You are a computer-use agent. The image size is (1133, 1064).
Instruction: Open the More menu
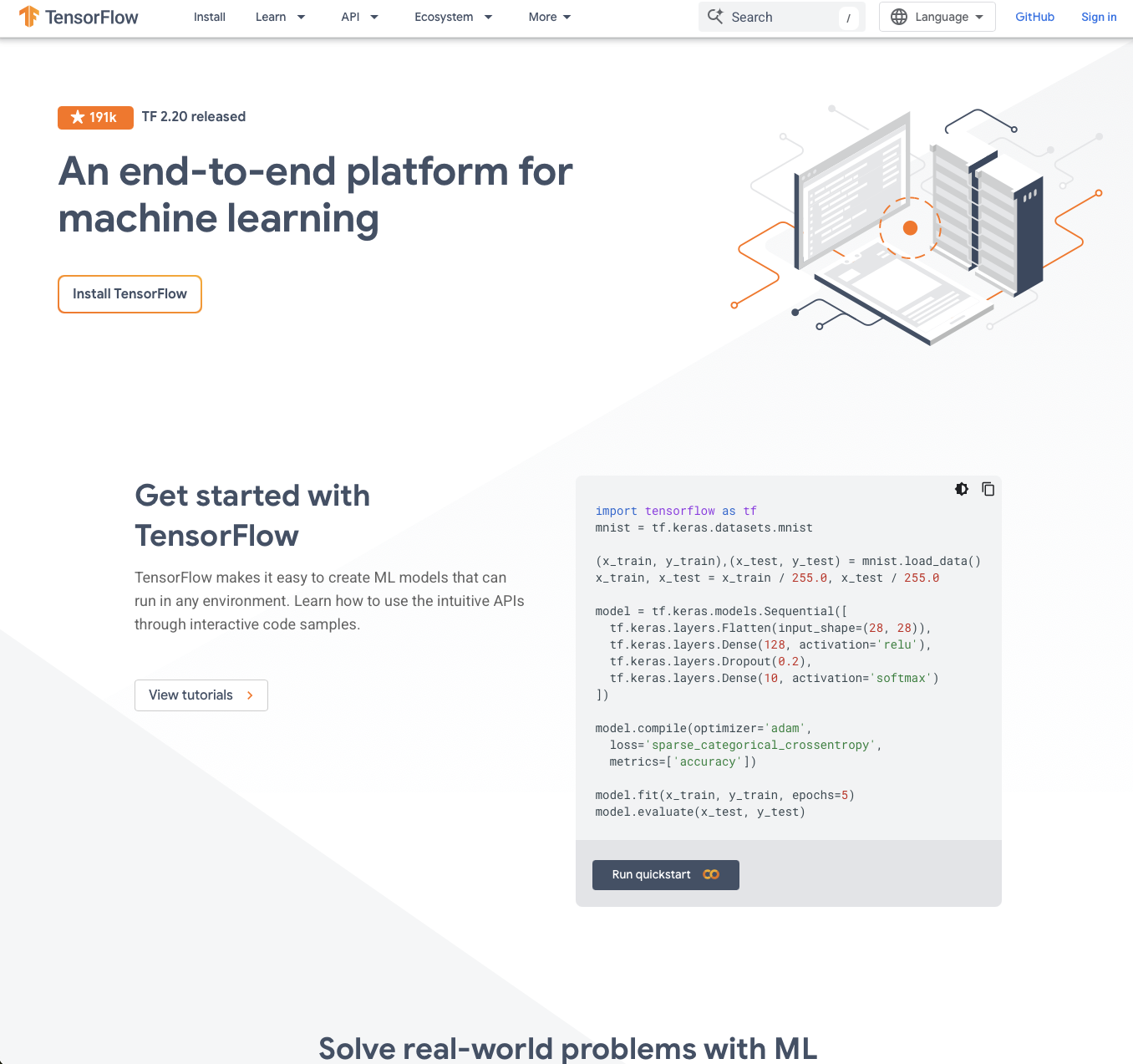(542, 17)
